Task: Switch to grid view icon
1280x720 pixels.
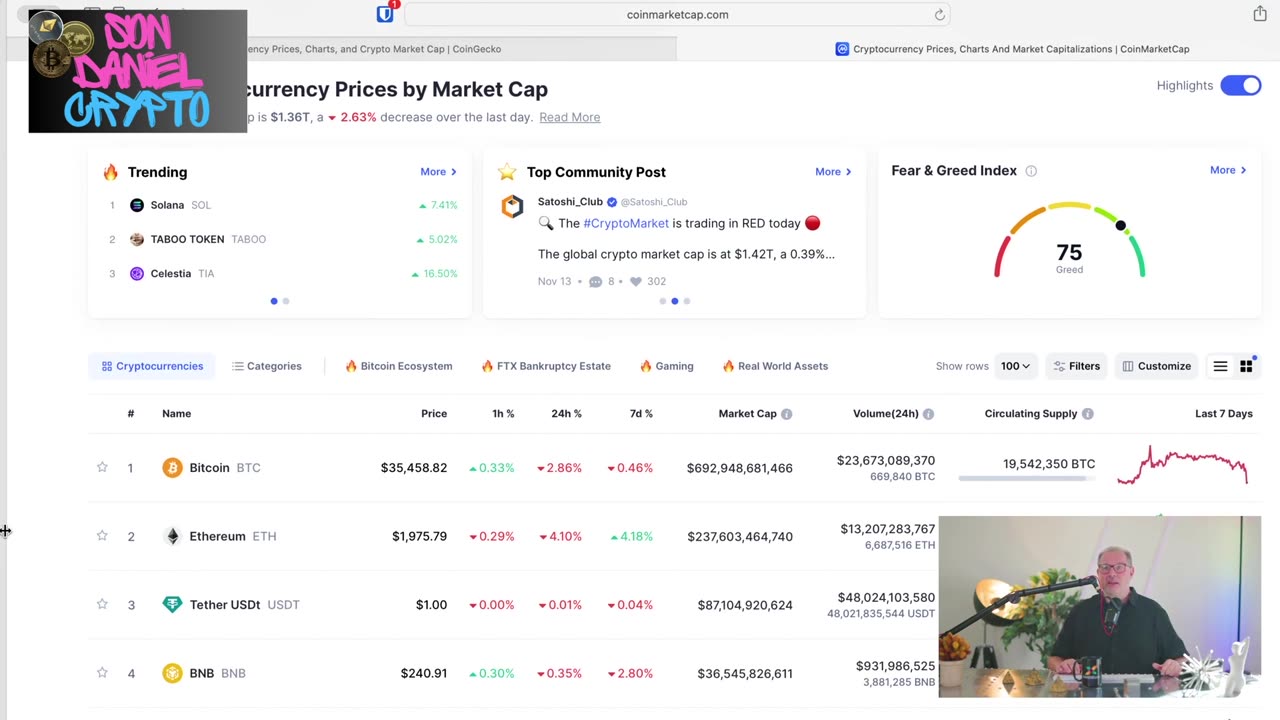Action: coord(1246,366)
